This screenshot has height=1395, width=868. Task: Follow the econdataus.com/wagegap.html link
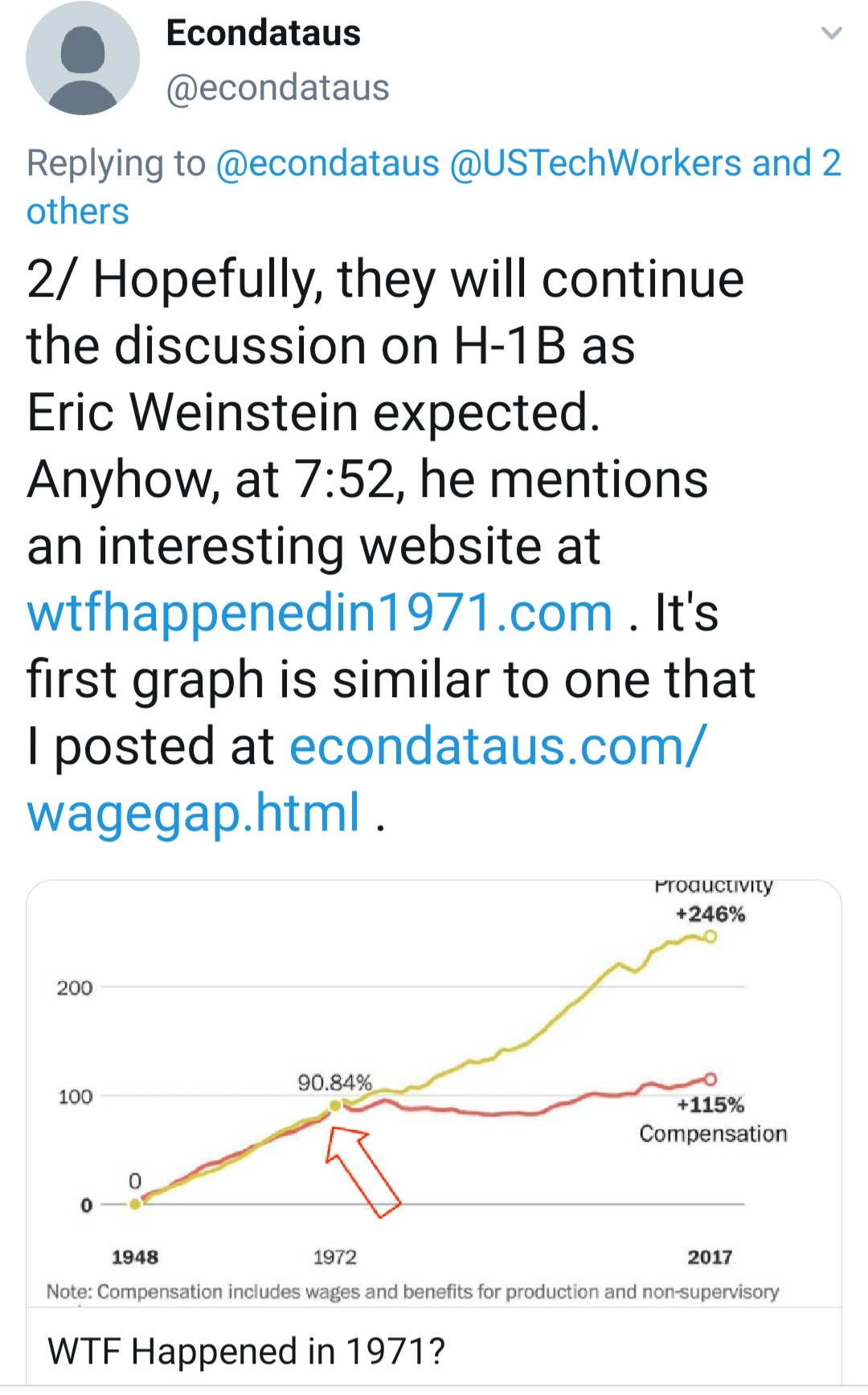point(497,746)
